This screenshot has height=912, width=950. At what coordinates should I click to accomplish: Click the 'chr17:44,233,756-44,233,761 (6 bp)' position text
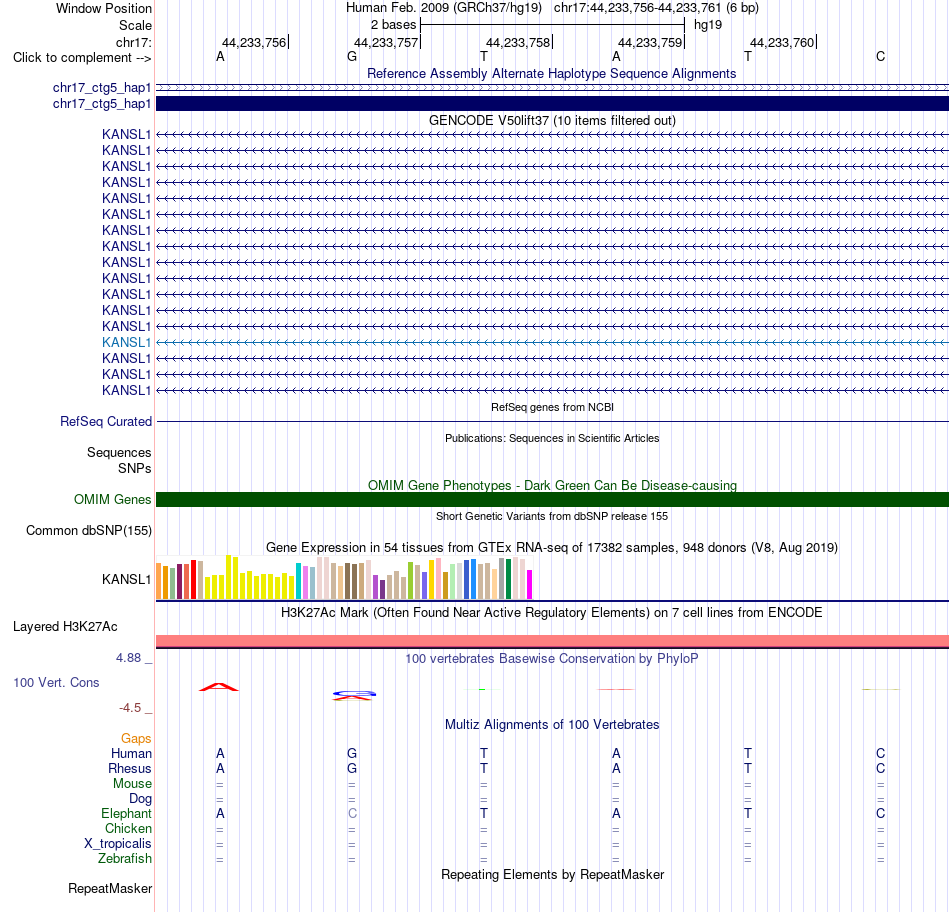click(656, 8)
